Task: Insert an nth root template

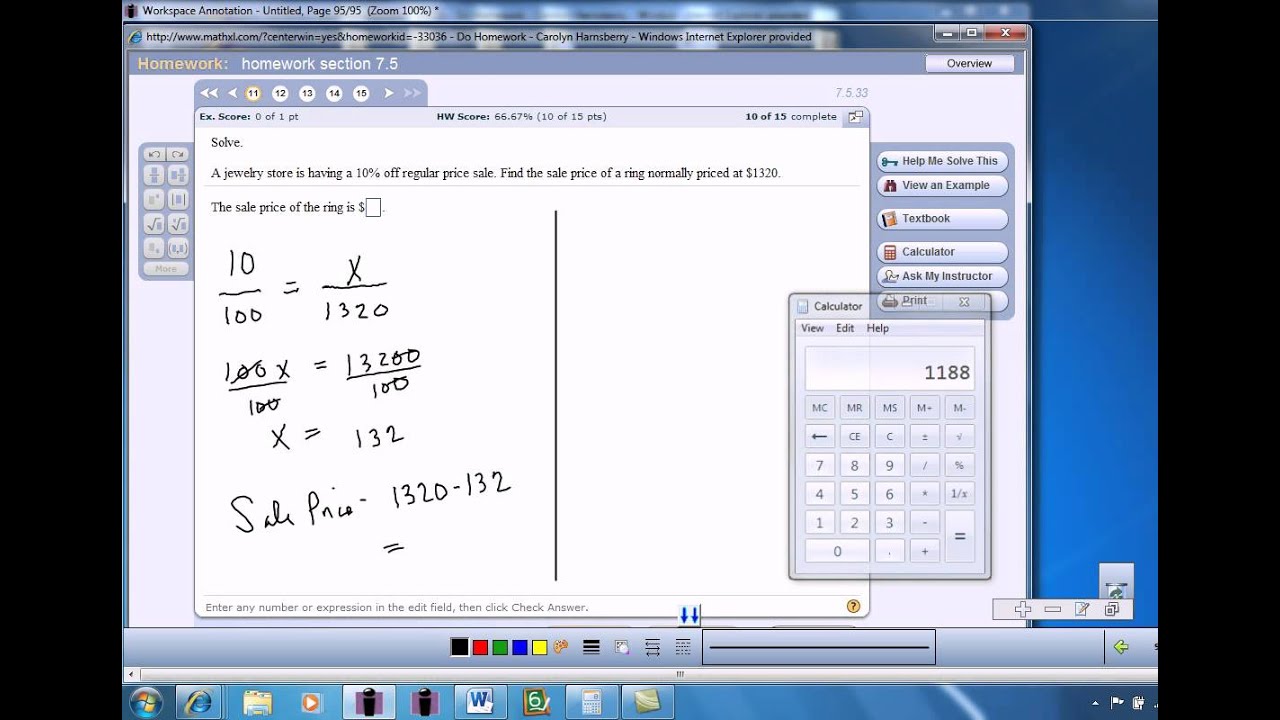Action: click(x=177, y=224)
